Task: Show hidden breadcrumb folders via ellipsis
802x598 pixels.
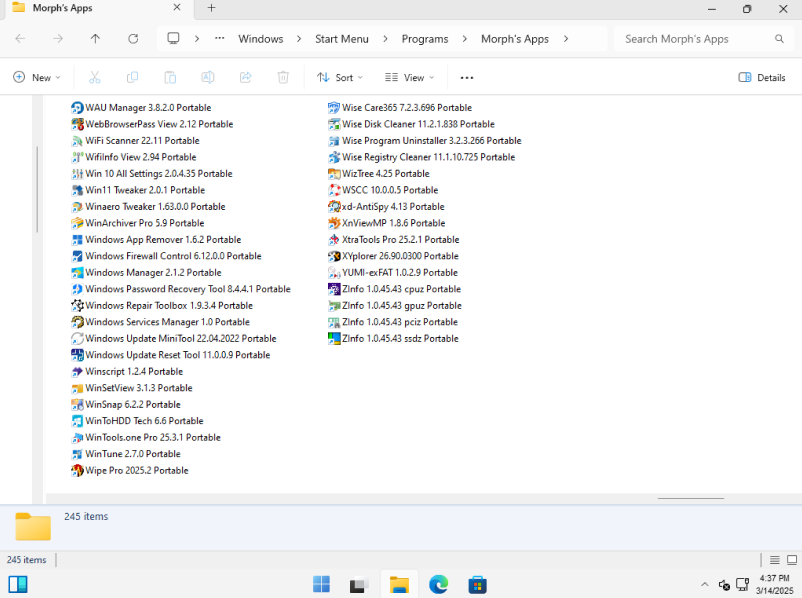Action: pyautogui.click(x=219, y=38)
